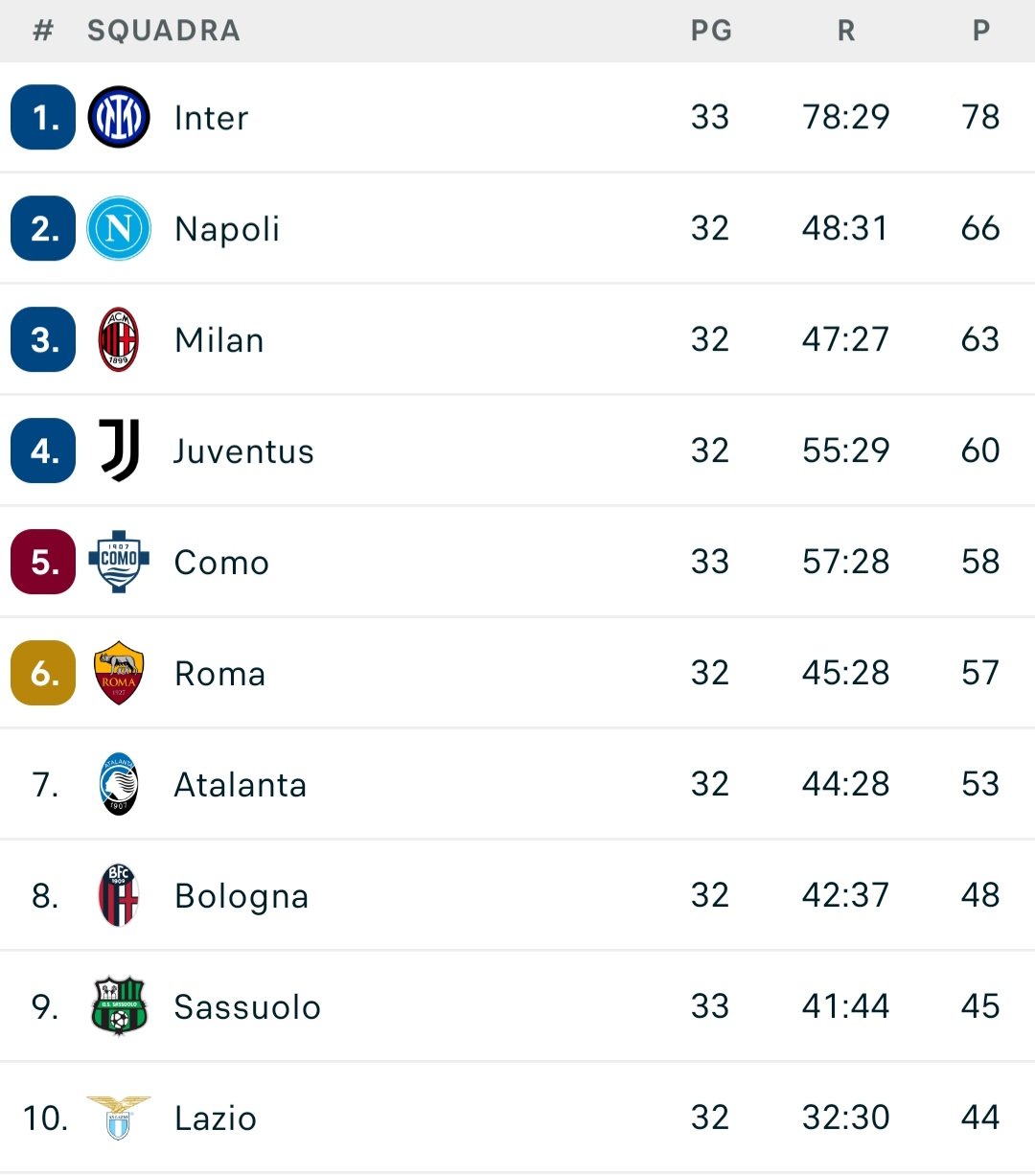Click the Bologna club crest icon

click(x=119, y=895)
